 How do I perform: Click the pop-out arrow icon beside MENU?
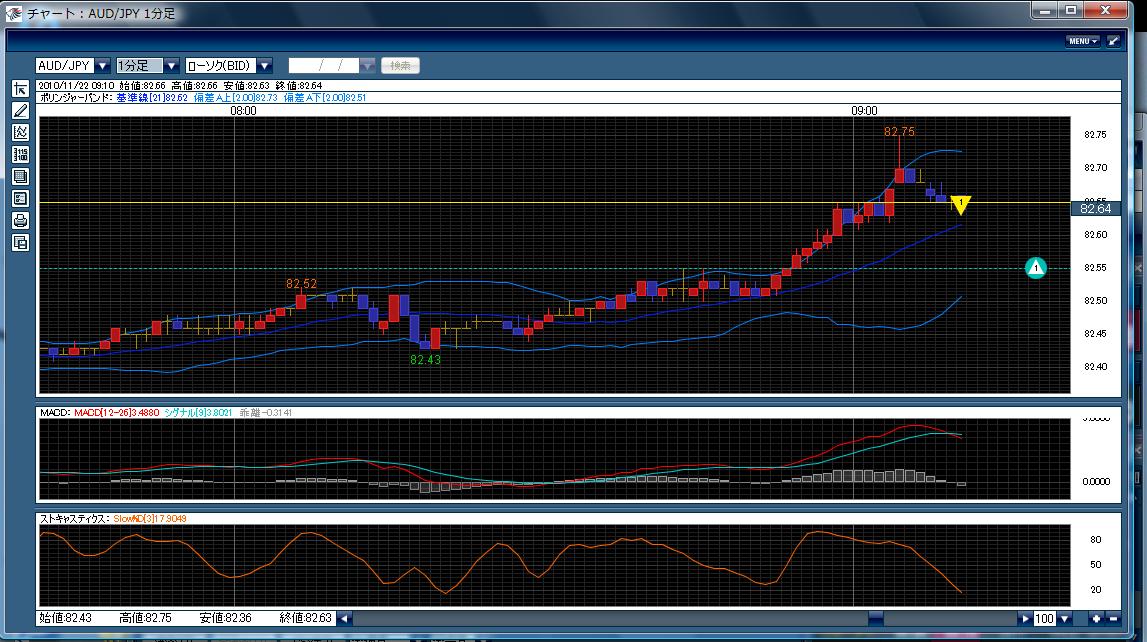pyautogui.click(x=1113, y=42)
